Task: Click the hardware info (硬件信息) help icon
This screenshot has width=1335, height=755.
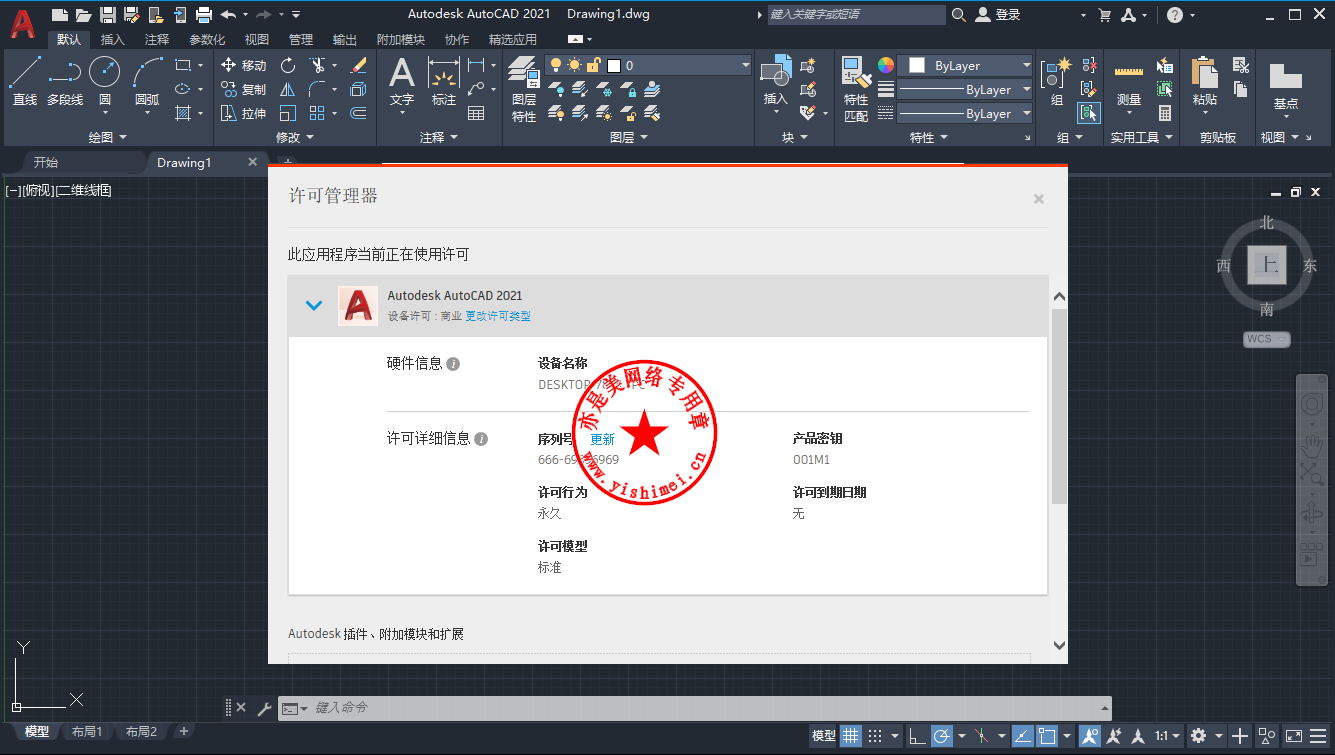Action: pyautogui.click(x=453, y=364)
